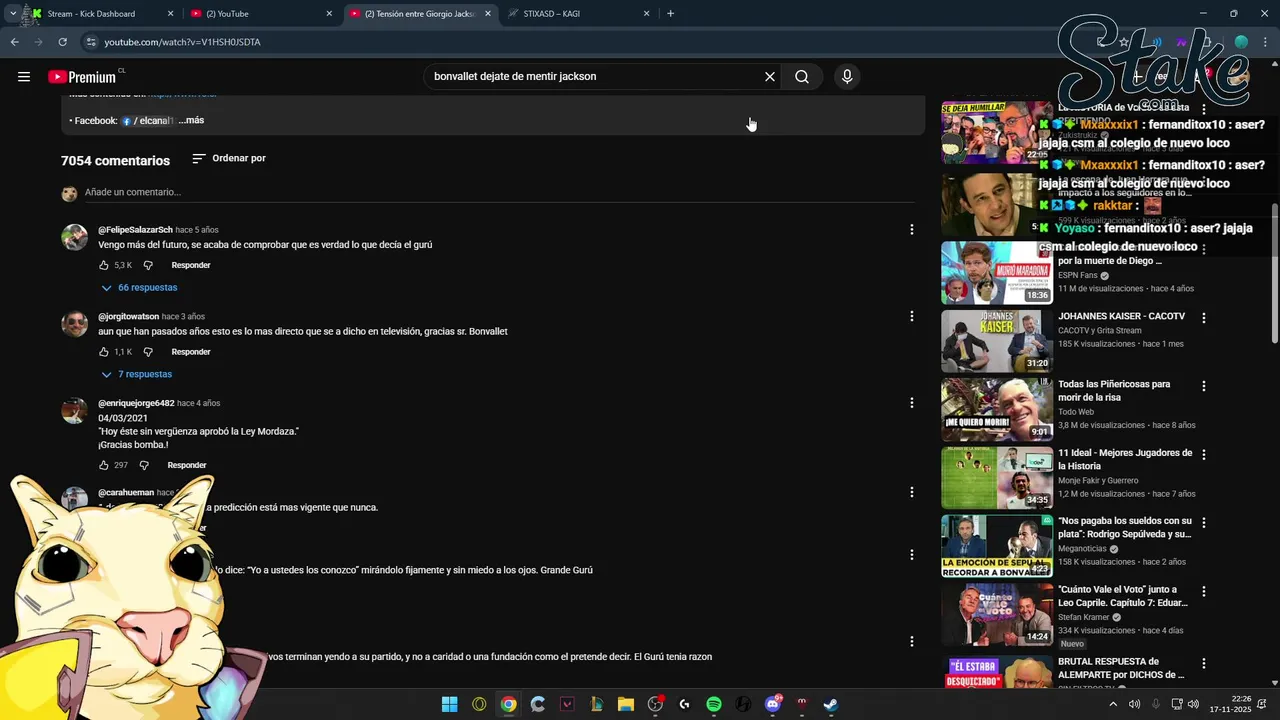Open Discord from the taskbar
The height and width of the screenshot is (720, 1280).
(772, 704)
